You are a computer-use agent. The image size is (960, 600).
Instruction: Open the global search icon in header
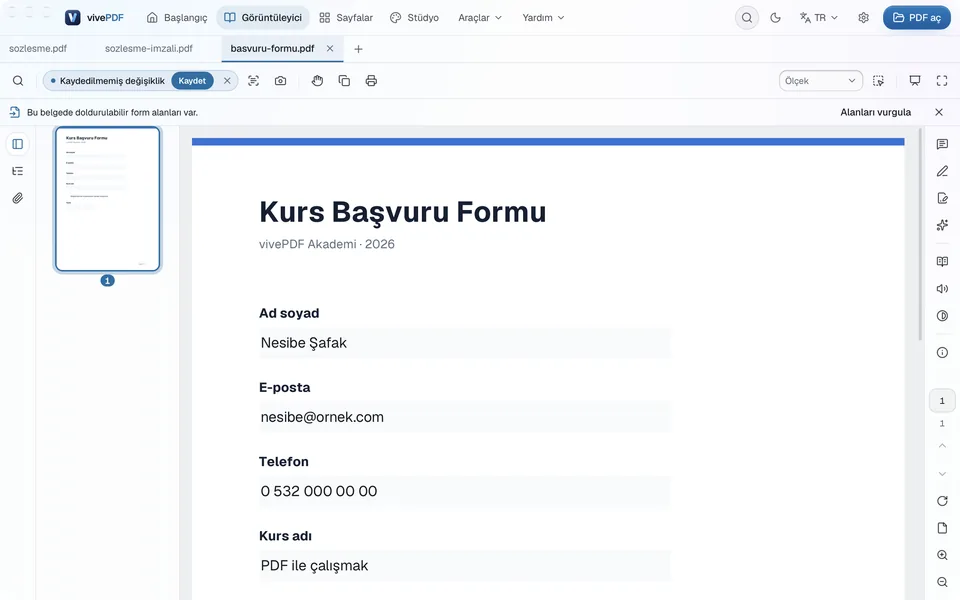click(746, 18)
